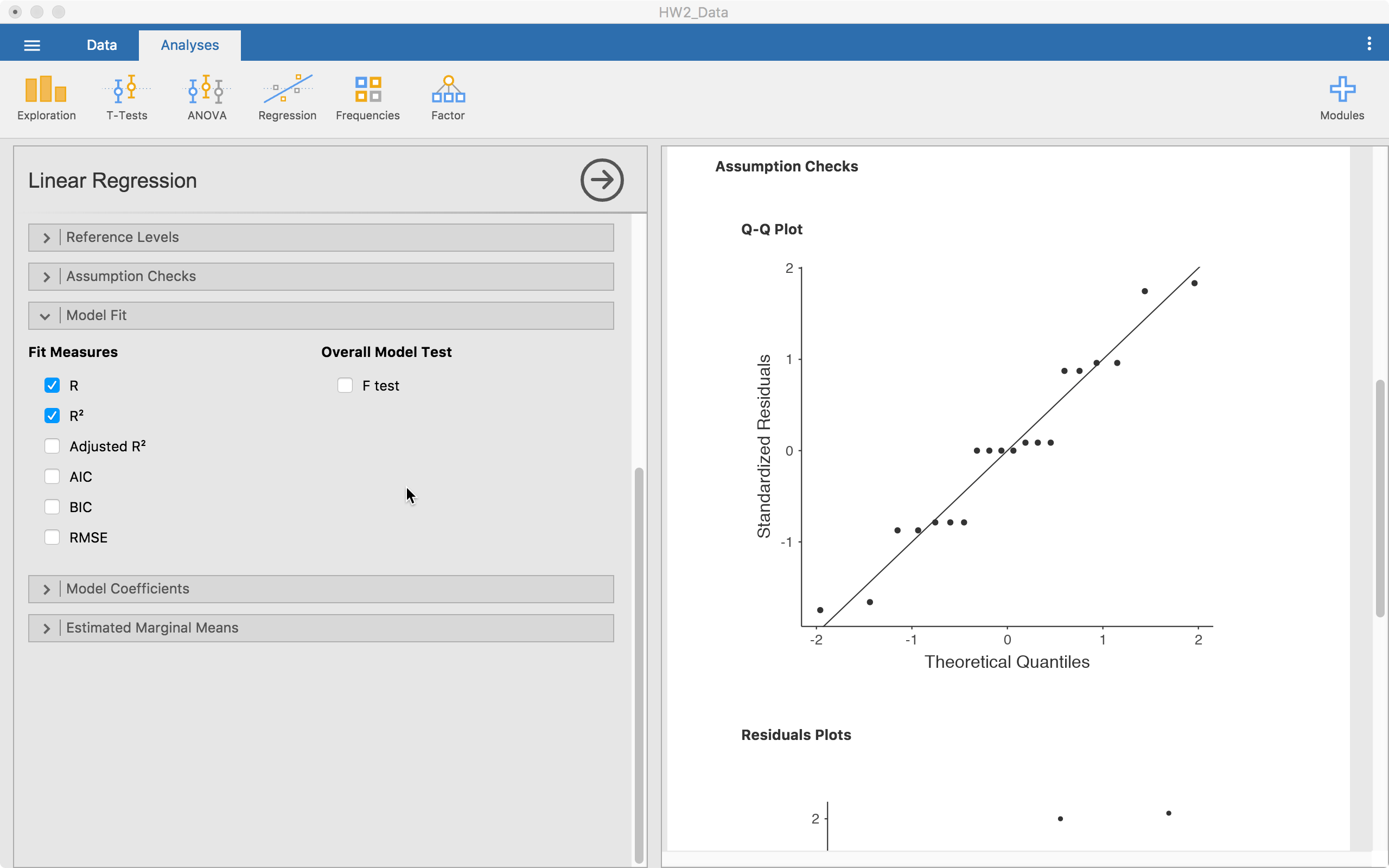1389x868 pixels.
Task: Select the Analyses tab
Action: pos(189,44)
